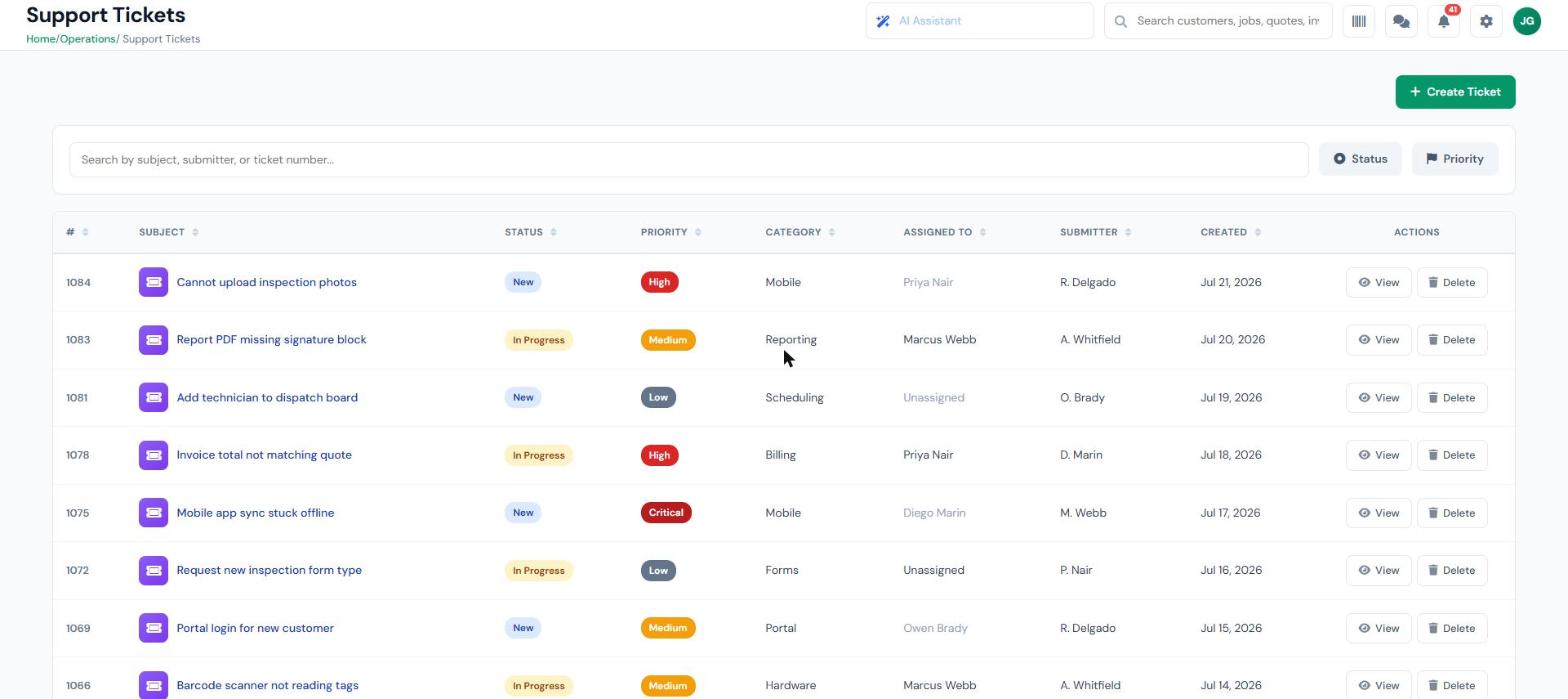Click Owen Brady assignee cell

click(x=935, y=628)
